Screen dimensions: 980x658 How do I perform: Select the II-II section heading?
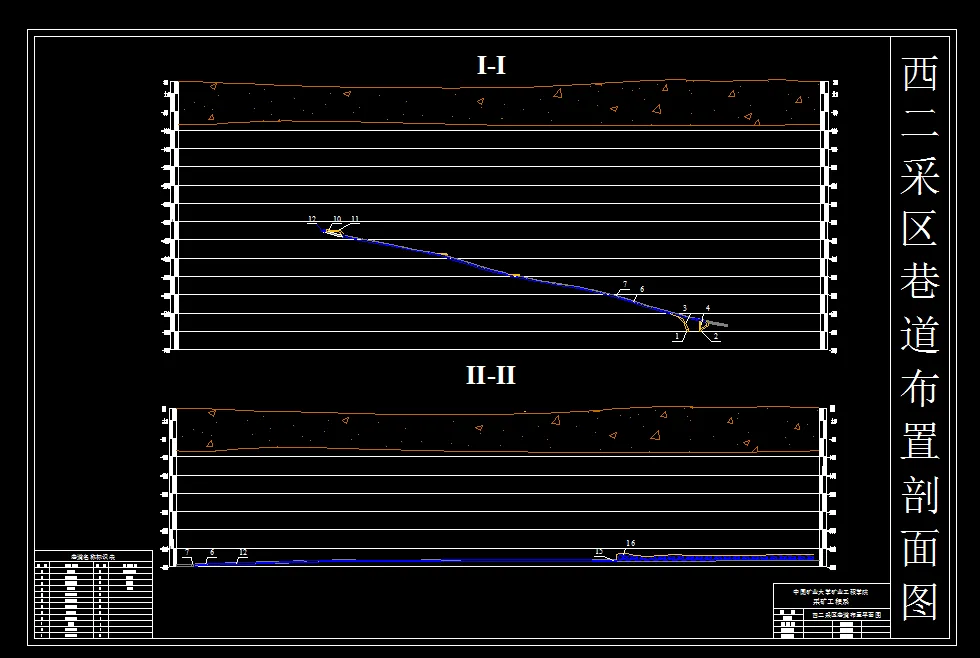(x=491, y=375)
